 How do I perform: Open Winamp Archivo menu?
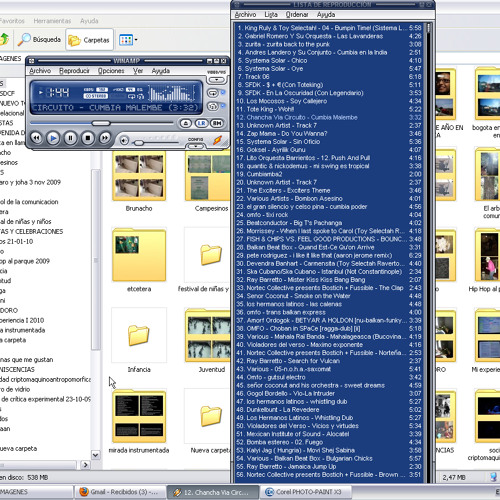pos(40,71)
